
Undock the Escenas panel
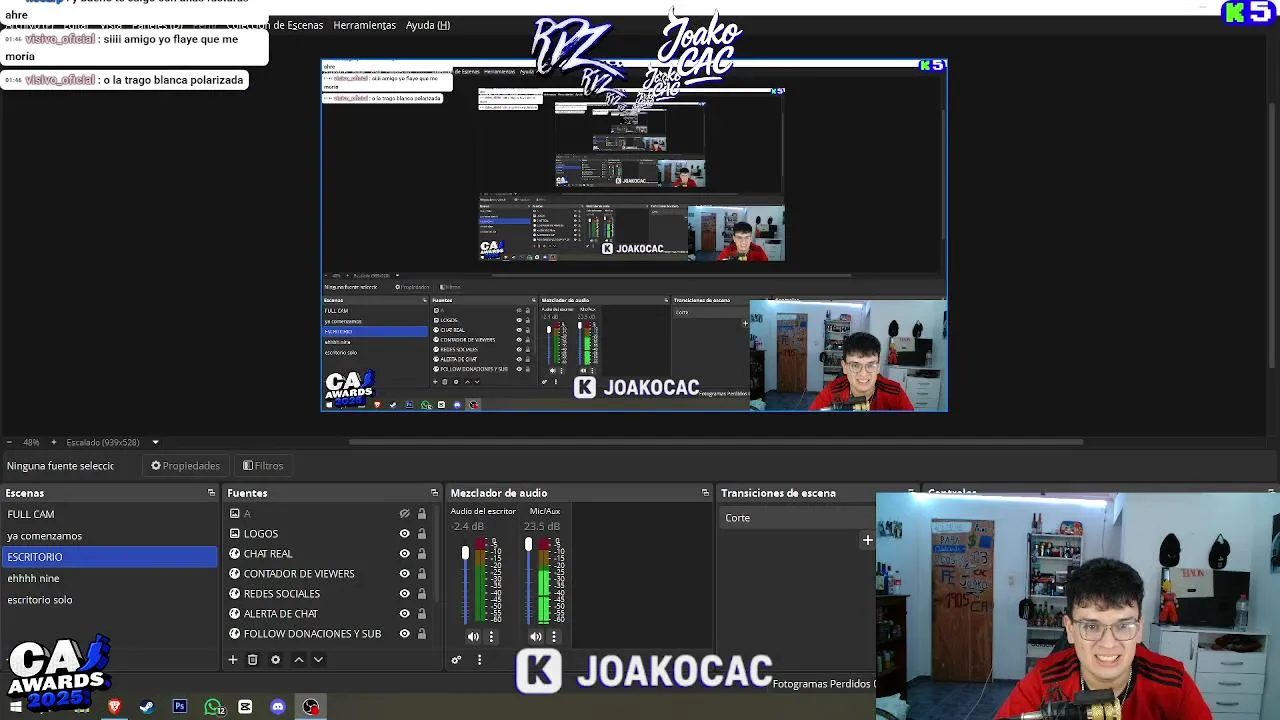point(211,493)
